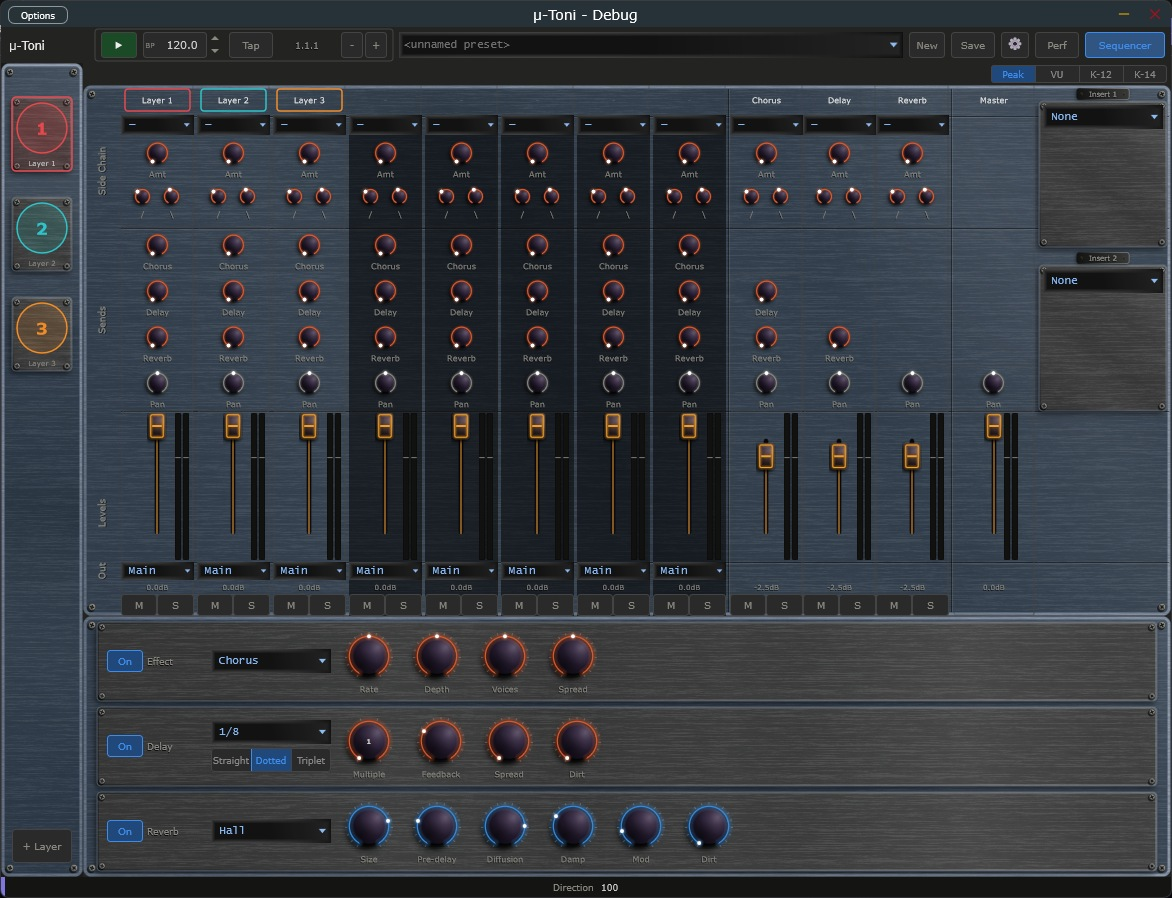Click the Master channel Pan knob

[993, 383]
